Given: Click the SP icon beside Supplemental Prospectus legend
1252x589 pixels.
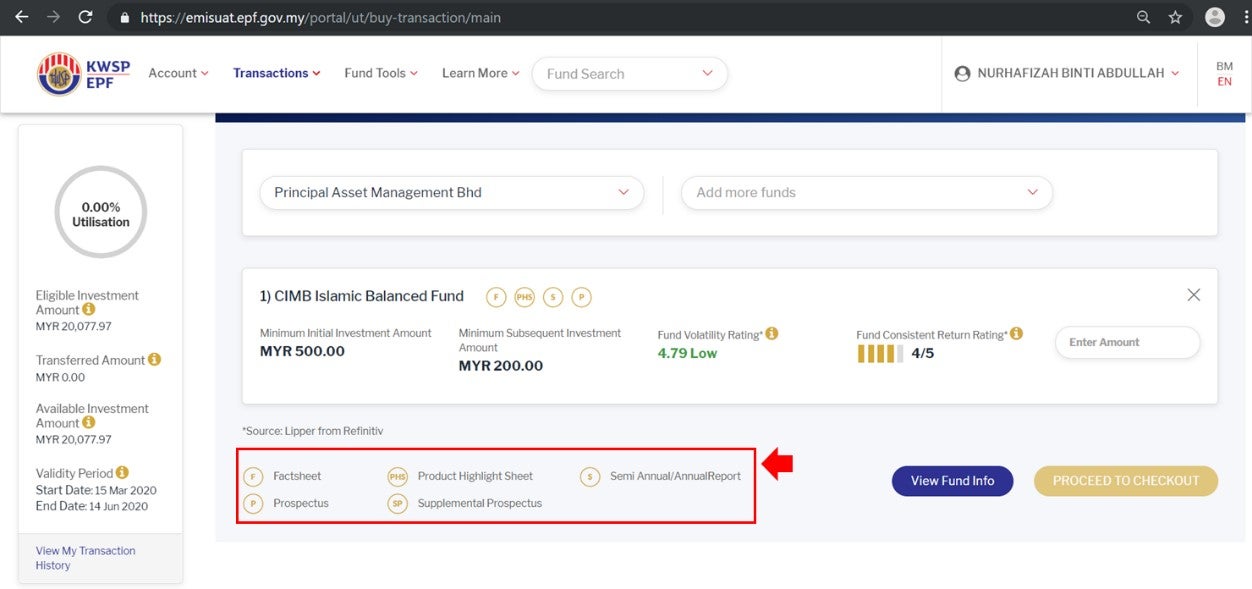Looking at the screenshot, I should coord(398,504).
